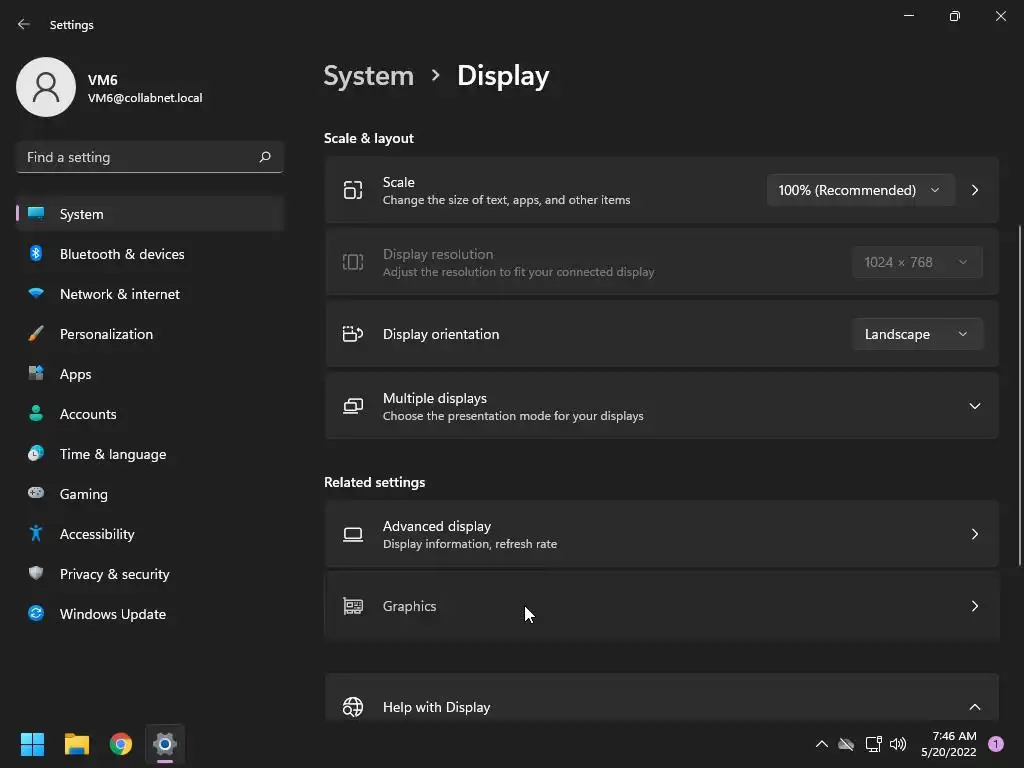Screen dimensions: 1024x768
Task: Click the Apps icon in the sidebar
Action: 36,374
